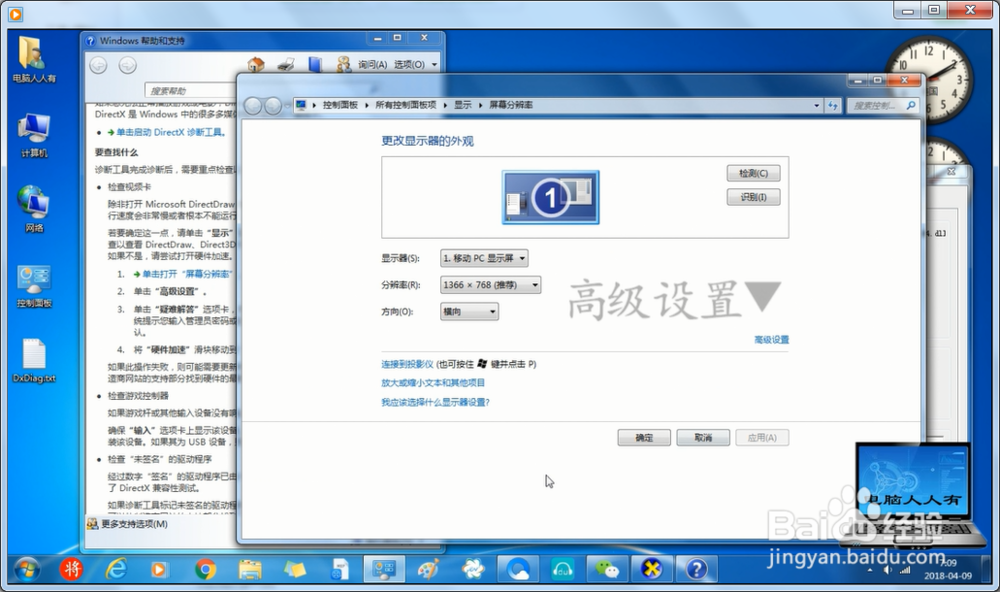1000x592 pixels.
Task: Click the 询问(A) button in Help window
Action: tap(362, 64)
